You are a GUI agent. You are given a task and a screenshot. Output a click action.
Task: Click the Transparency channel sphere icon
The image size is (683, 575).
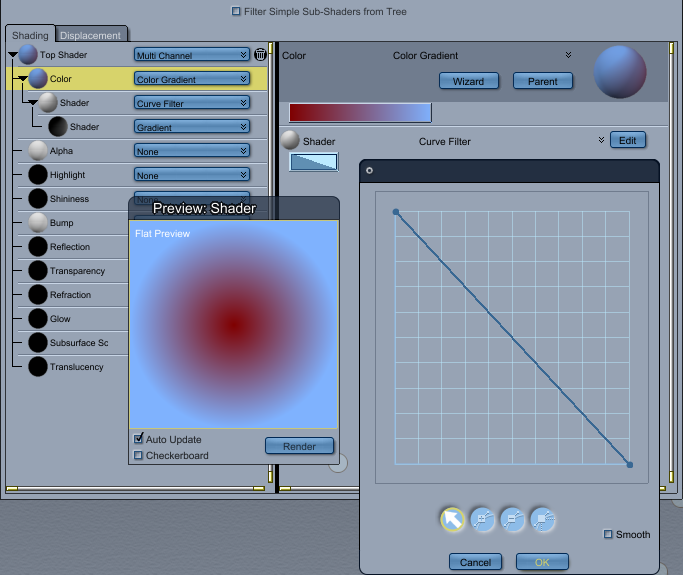[x=38, y=271]
